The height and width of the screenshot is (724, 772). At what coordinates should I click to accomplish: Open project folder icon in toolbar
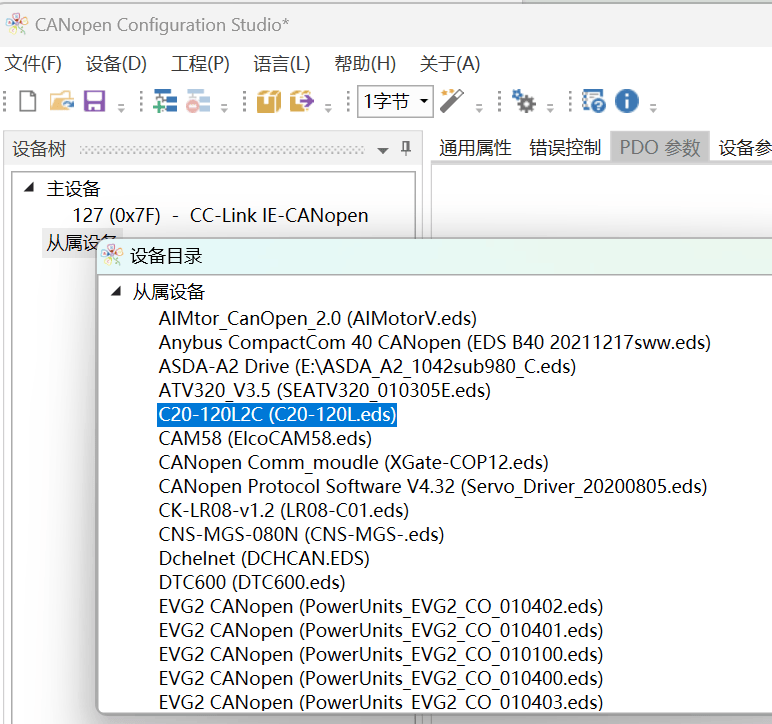pyautogui.click(x=62, y=101)
